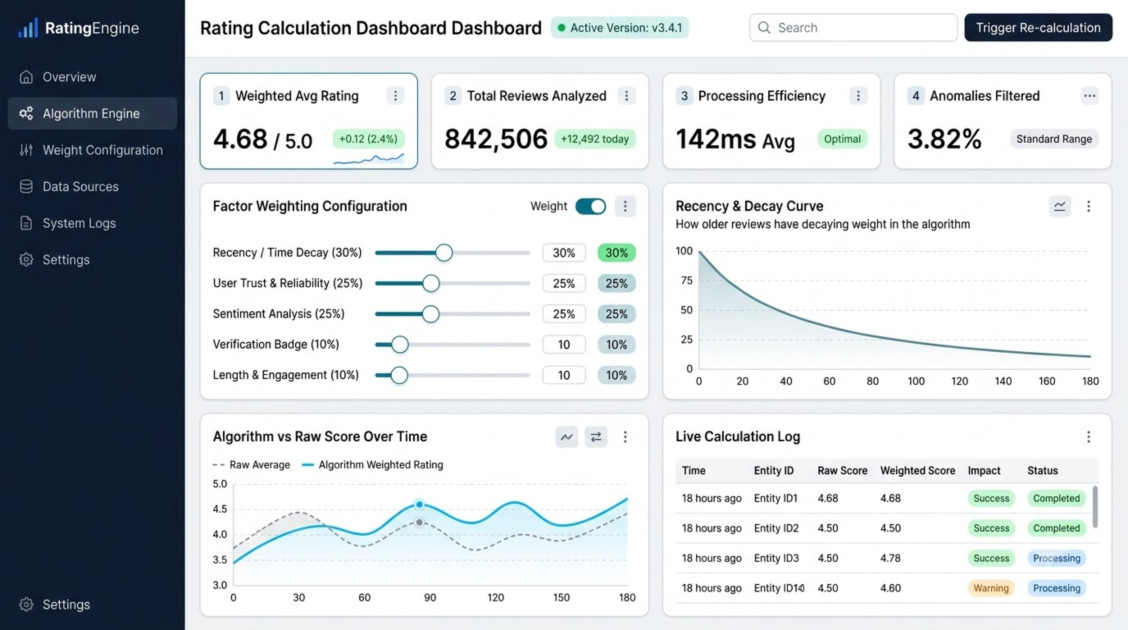This screenshot has width=1128, height=630.
Task: Click the Recency / Time Decay slider handle
Action: pos(444,252)
